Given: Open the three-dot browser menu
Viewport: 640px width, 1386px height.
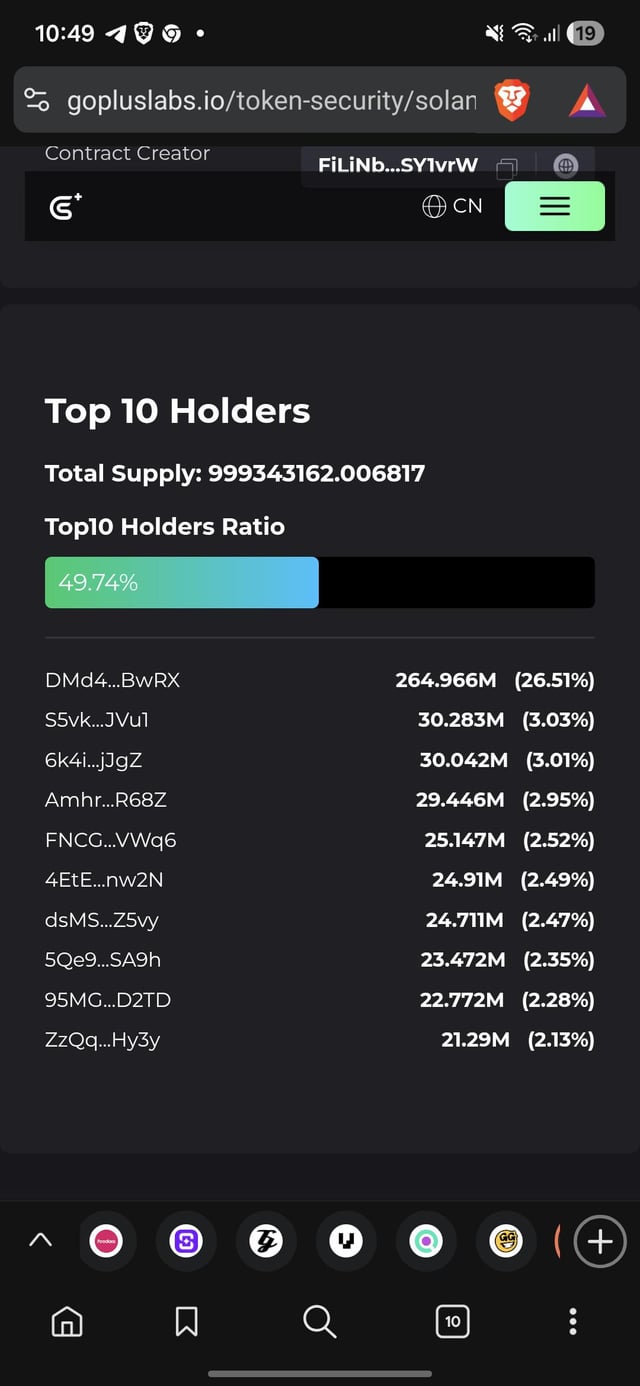Looking at the screenshot, I should [572, 1322].
